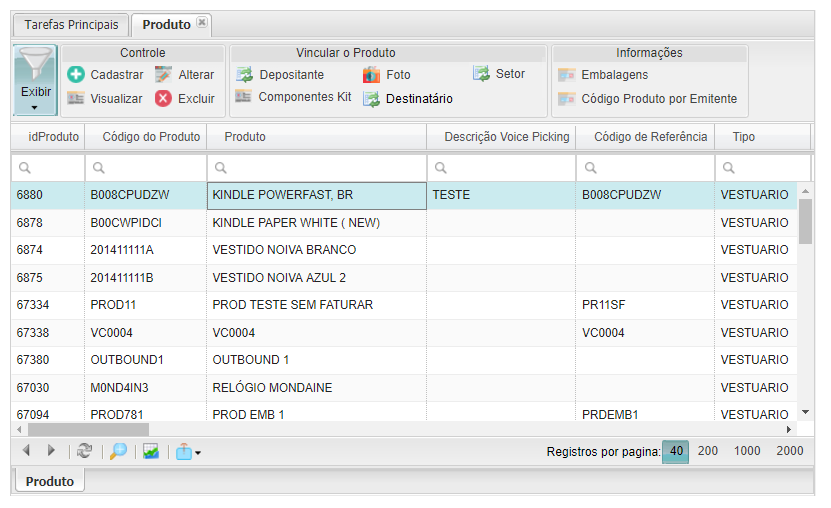The height and width of the screenshot is (508, 831).
Task: Sort by Descrição Voice Picking header
Action: (x=501, y=137)
